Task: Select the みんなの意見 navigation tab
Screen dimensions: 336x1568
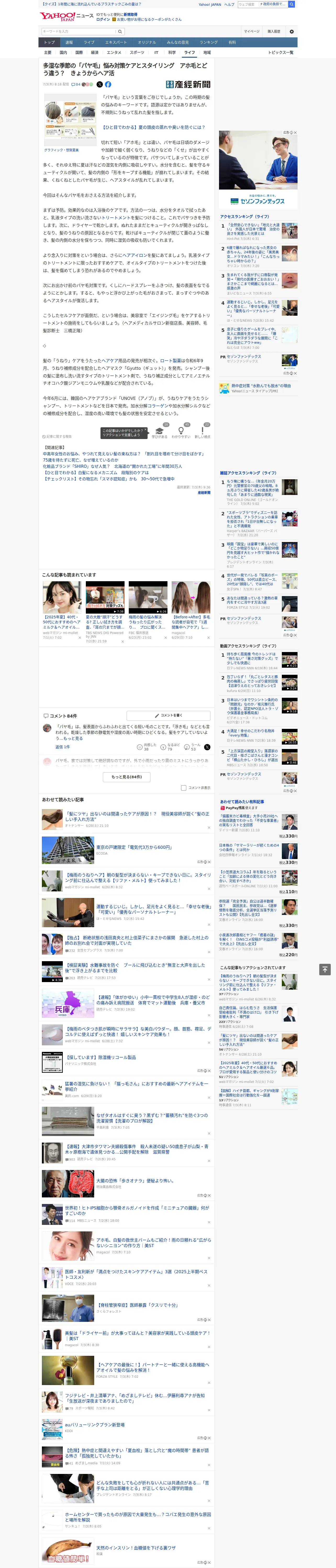Action: (177, 43)
